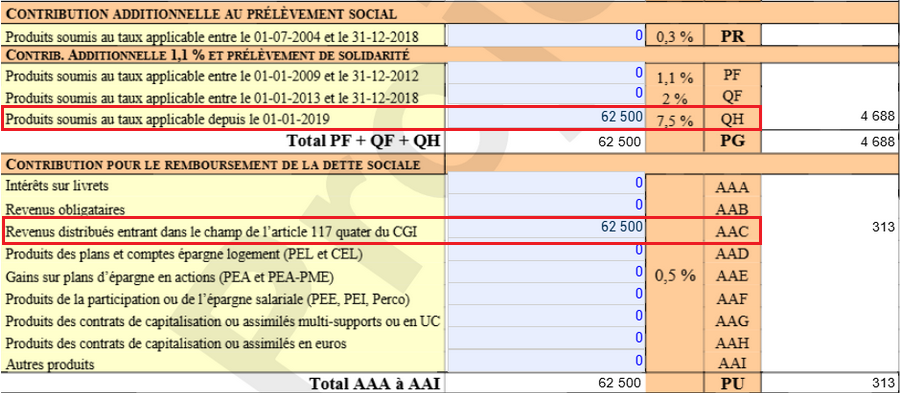Select the 313 result in PU row
The image size is (900, 393).
(884, 383)
